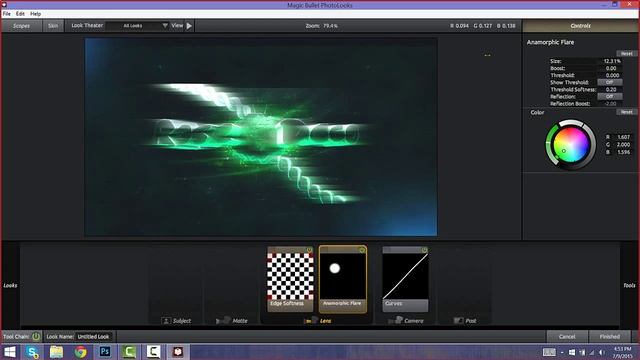640x360 pixels.
Task: Edit the Boost value field
Action: (x=611, y=68)
